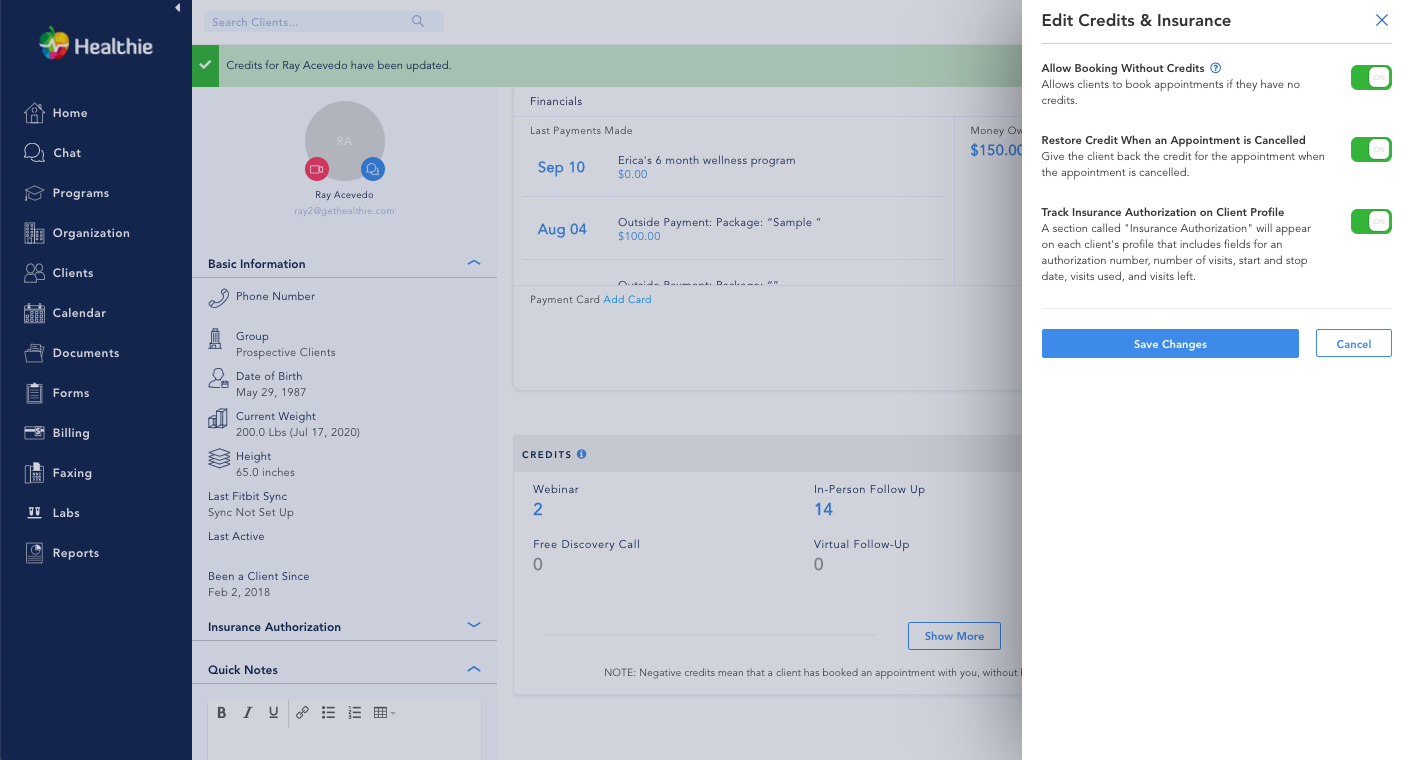This screenshot has height=760, width=1409.
Task: Click the search magnifier icon
Action: coord(418,21)
